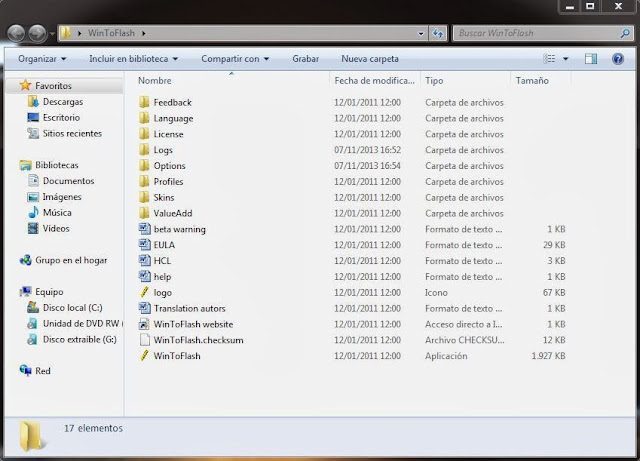Open Vídeos library

coord(56,229)
